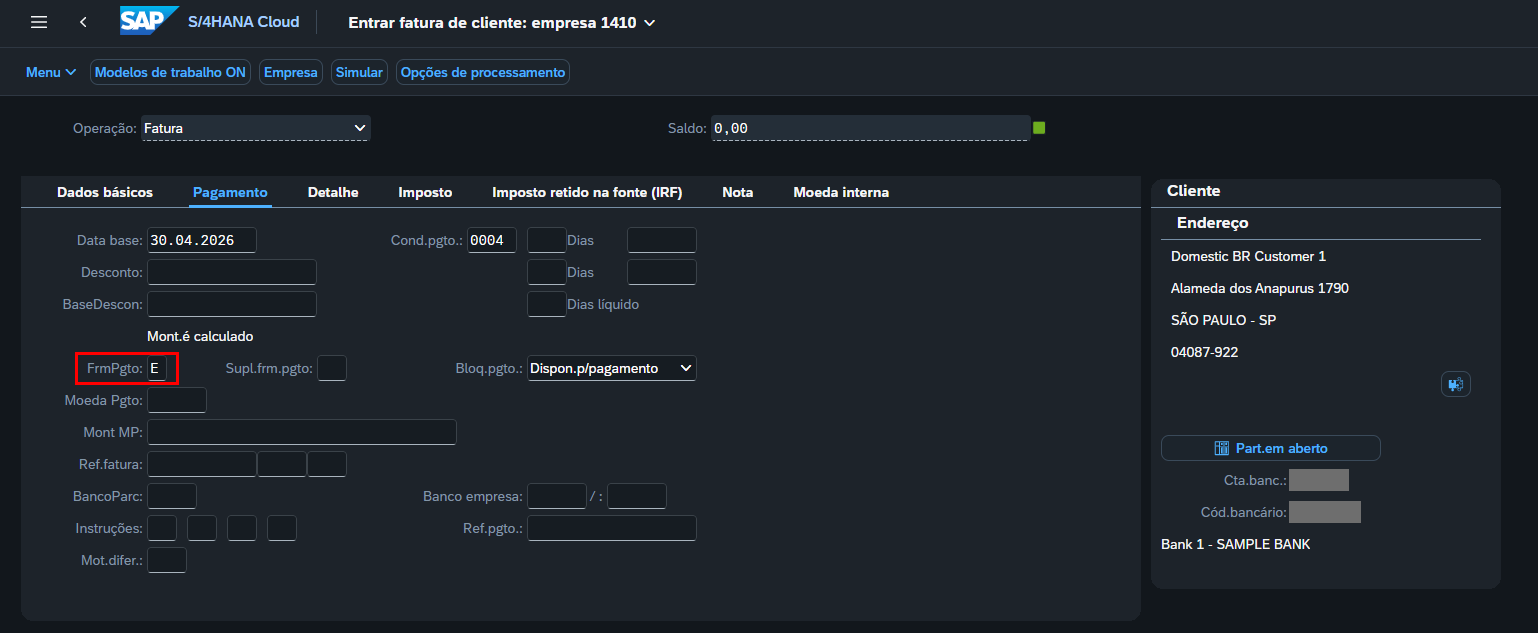This screenshot has width=1538, height=633.
Task: Click Modelos de trabalho ON button
Action: coord(170,72)
